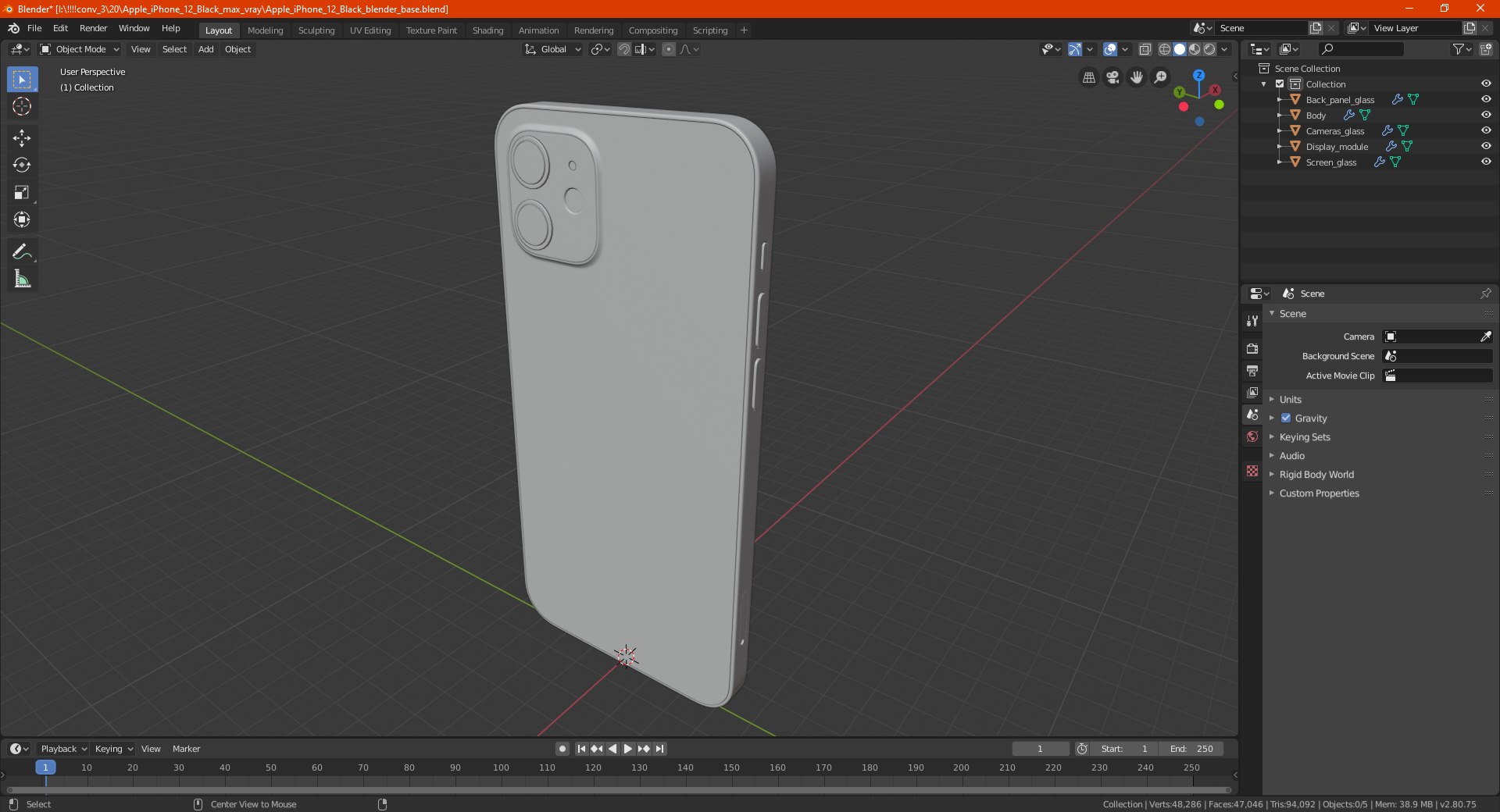Open Render properties tab
This screenshot has height=812, width=1500.
coord(1252,348)
